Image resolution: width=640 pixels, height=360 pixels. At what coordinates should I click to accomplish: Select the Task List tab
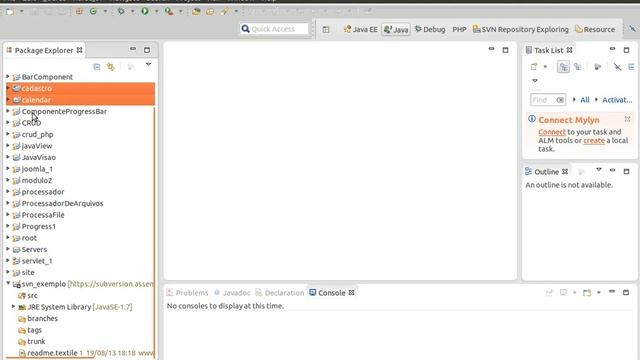coord(549,50)
